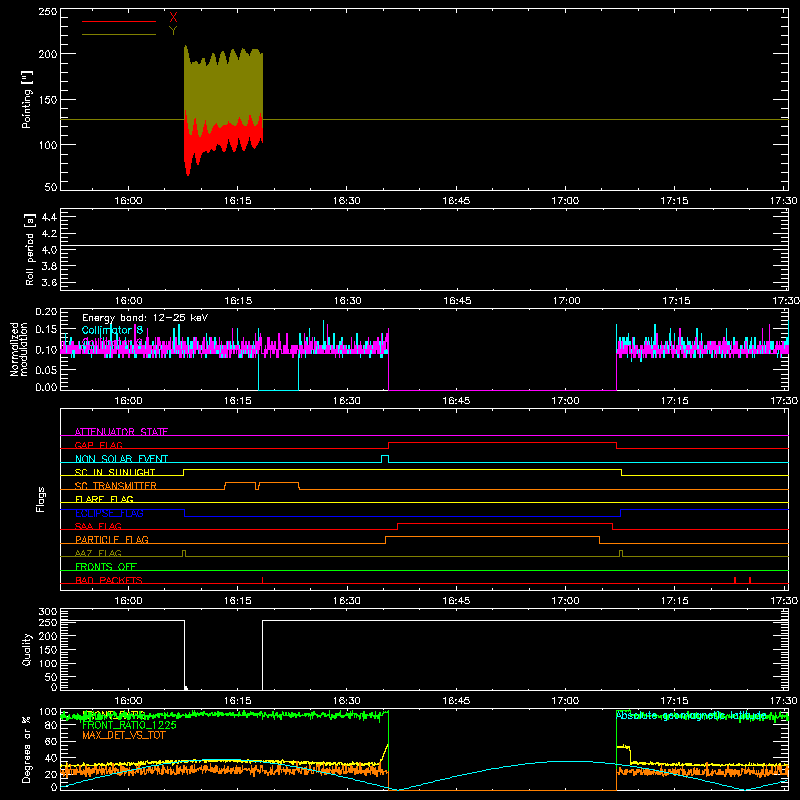Click the GAP_FLAG label

[98, 445]
